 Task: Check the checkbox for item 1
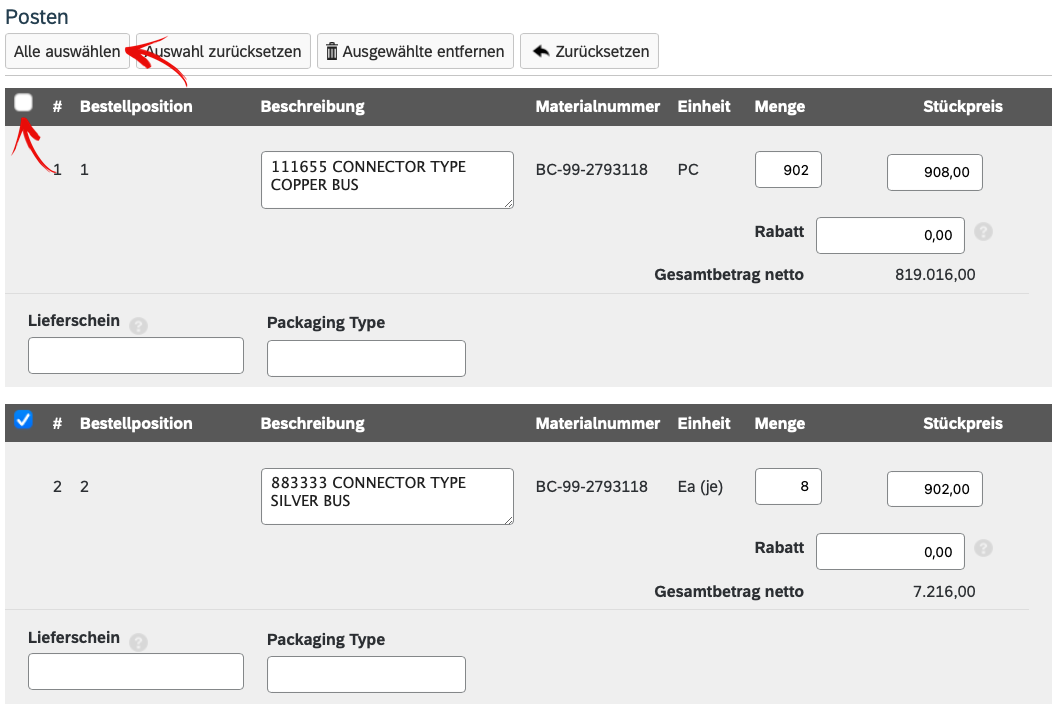pyautogui.click(x=24, y=102)
